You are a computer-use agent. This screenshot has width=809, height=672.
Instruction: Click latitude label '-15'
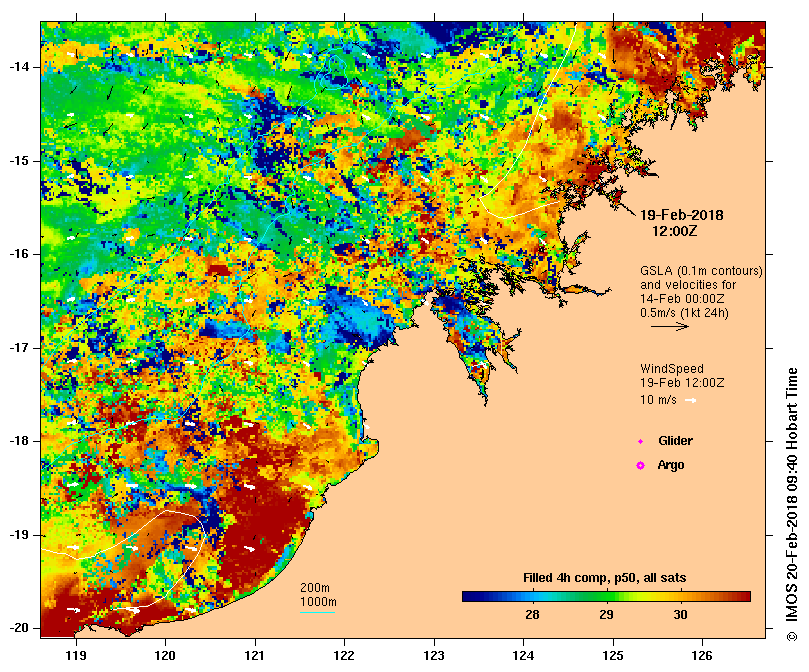tap(19, 161)
